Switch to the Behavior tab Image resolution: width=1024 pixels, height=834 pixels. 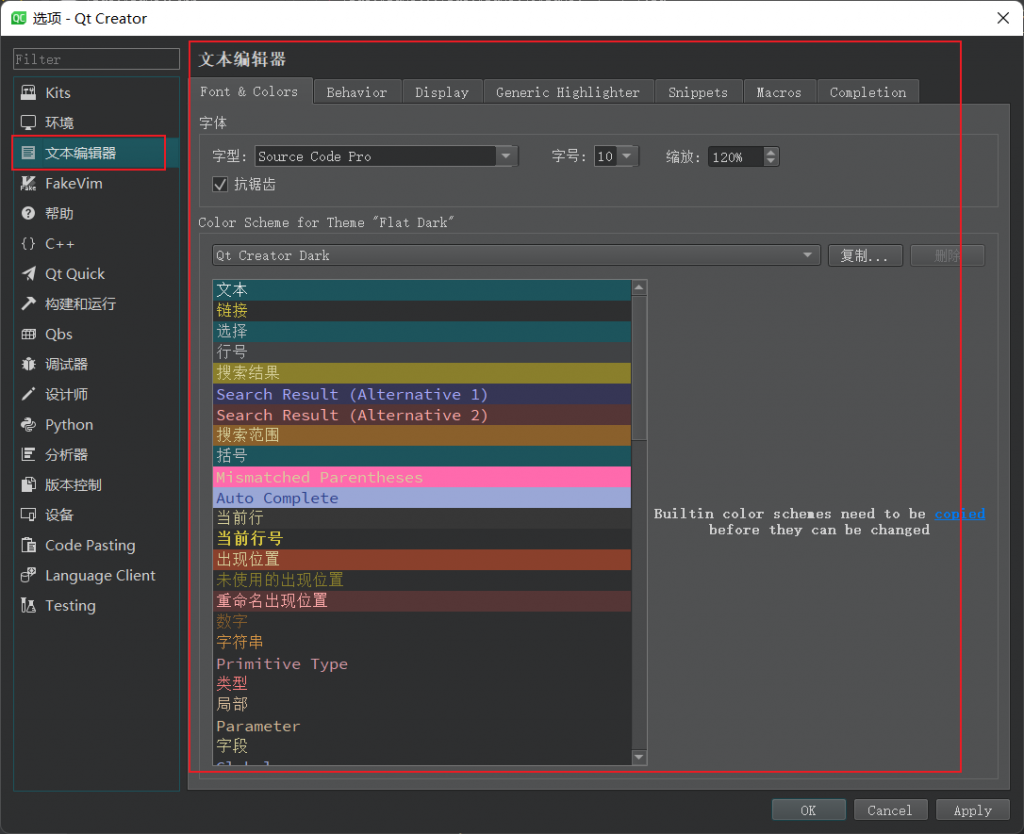point(357,93)
